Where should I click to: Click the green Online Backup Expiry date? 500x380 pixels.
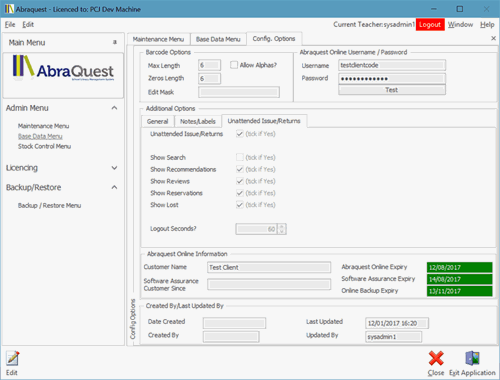[460, 291]
